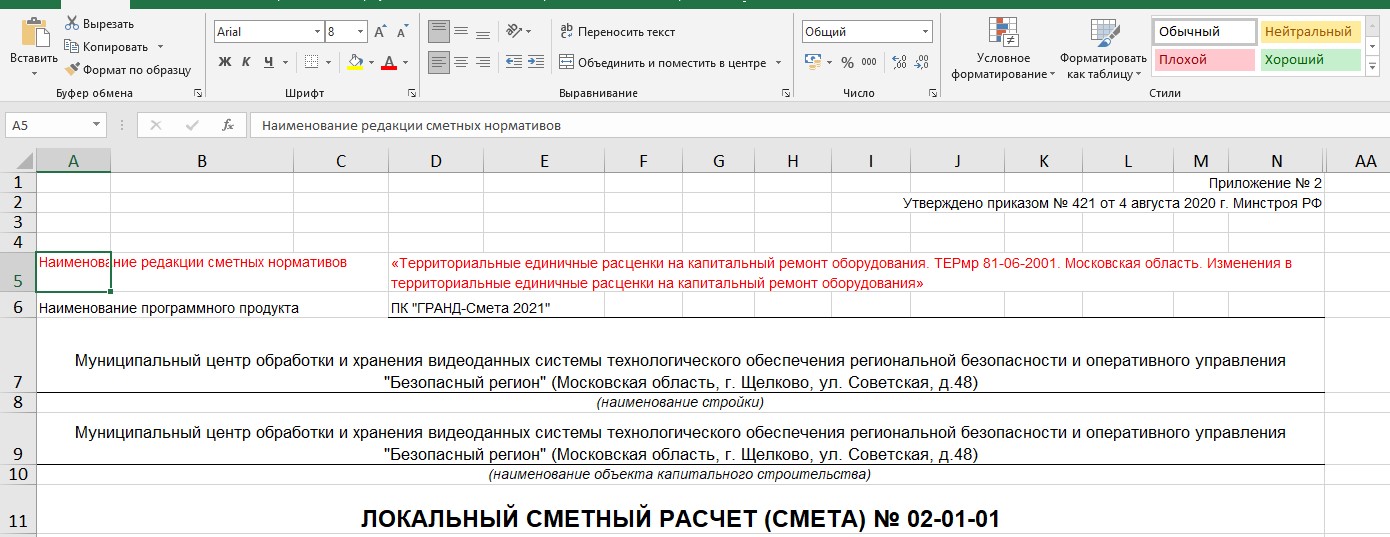
Task: Click the insert function fx icon
Action: [228, 126]
